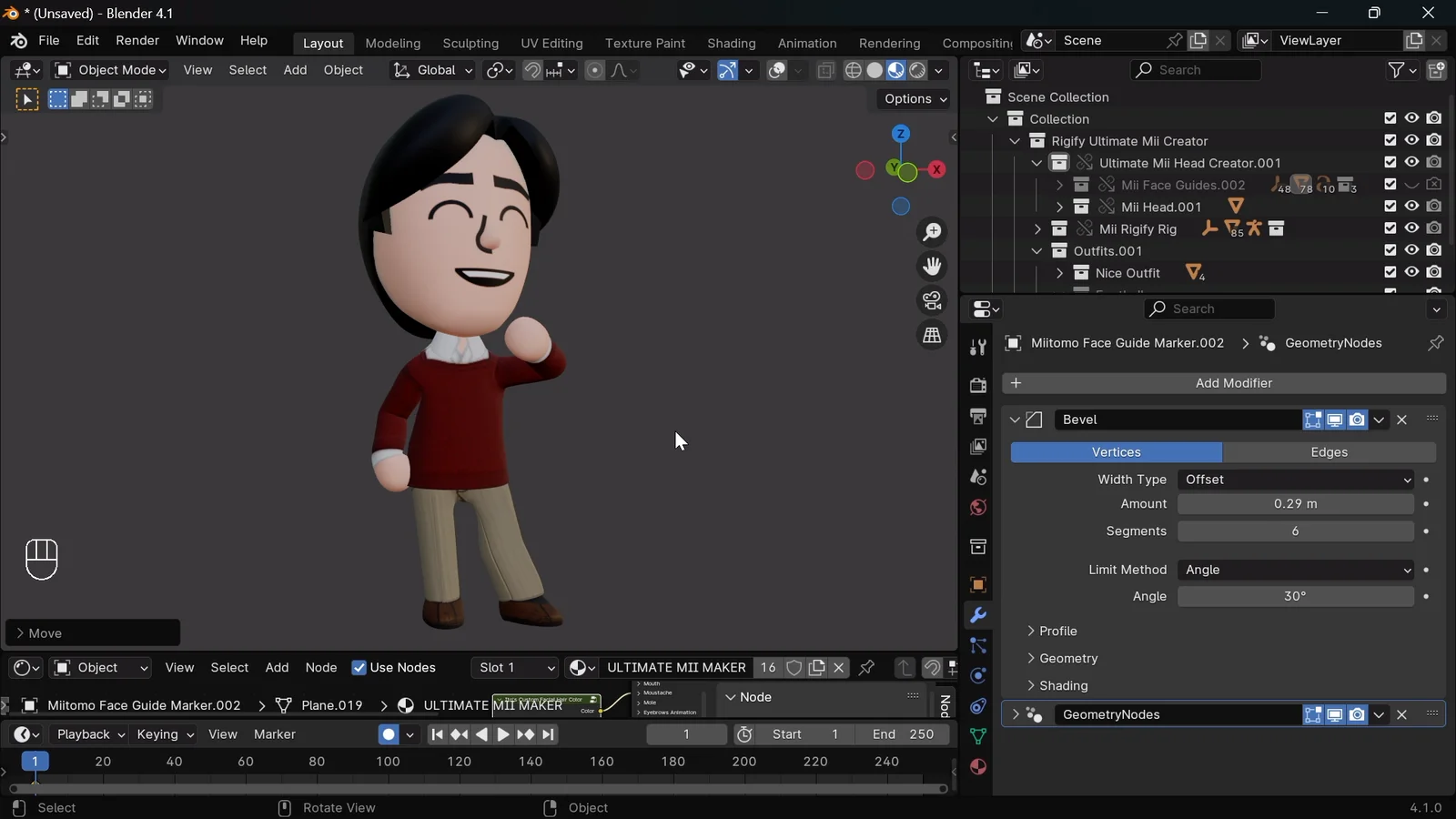This screenshot has width=1456, height=819.
Task: Jump to the timeline end frame button
Action: (x=548, y=734)
